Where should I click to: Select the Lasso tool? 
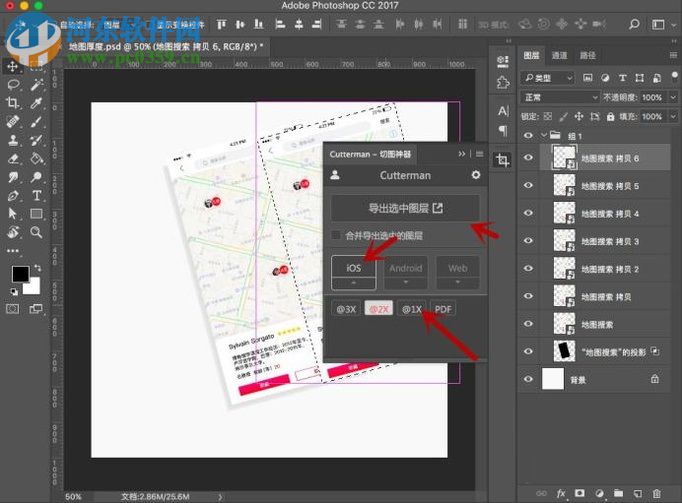[13, 84]
